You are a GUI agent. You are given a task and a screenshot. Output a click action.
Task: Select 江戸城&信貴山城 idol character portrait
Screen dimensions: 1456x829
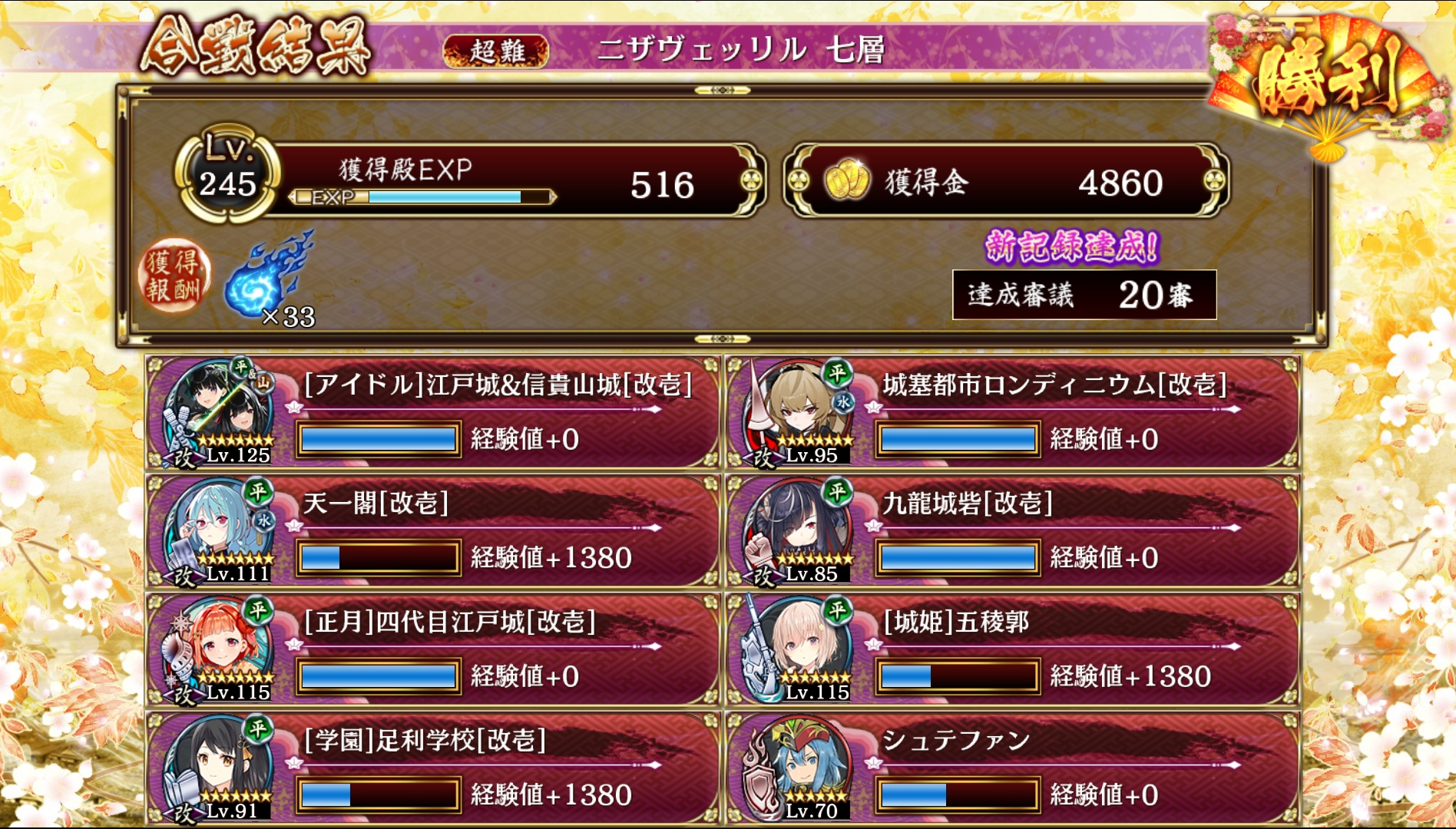click(219, 412)
